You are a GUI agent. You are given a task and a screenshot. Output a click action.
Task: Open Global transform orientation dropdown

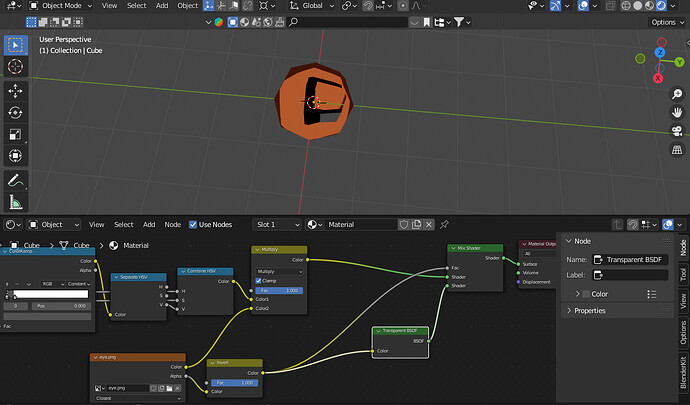[312, 6]
